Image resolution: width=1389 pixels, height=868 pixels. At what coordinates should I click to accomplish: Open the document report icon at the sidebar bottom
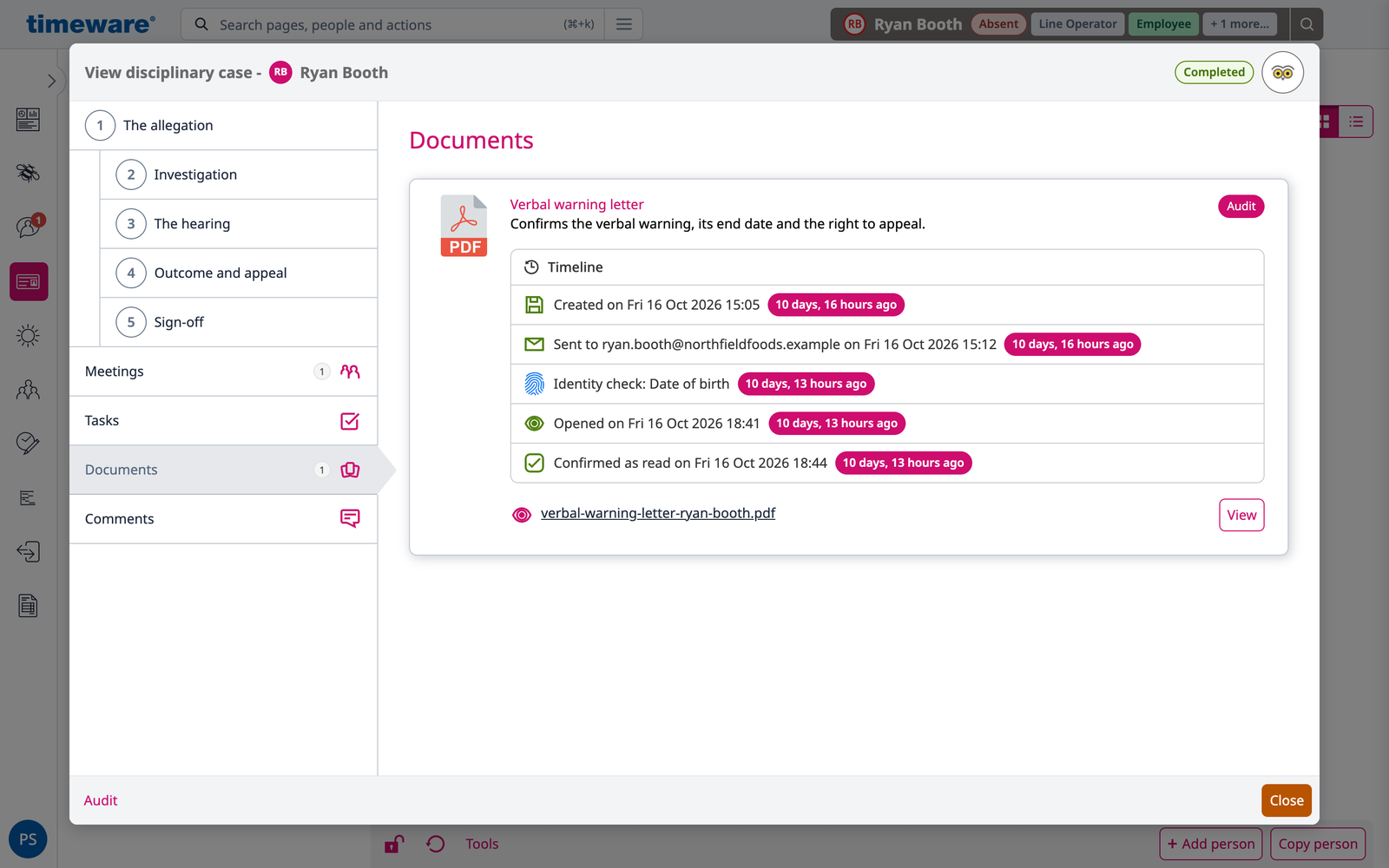click(x=29, y=606)
